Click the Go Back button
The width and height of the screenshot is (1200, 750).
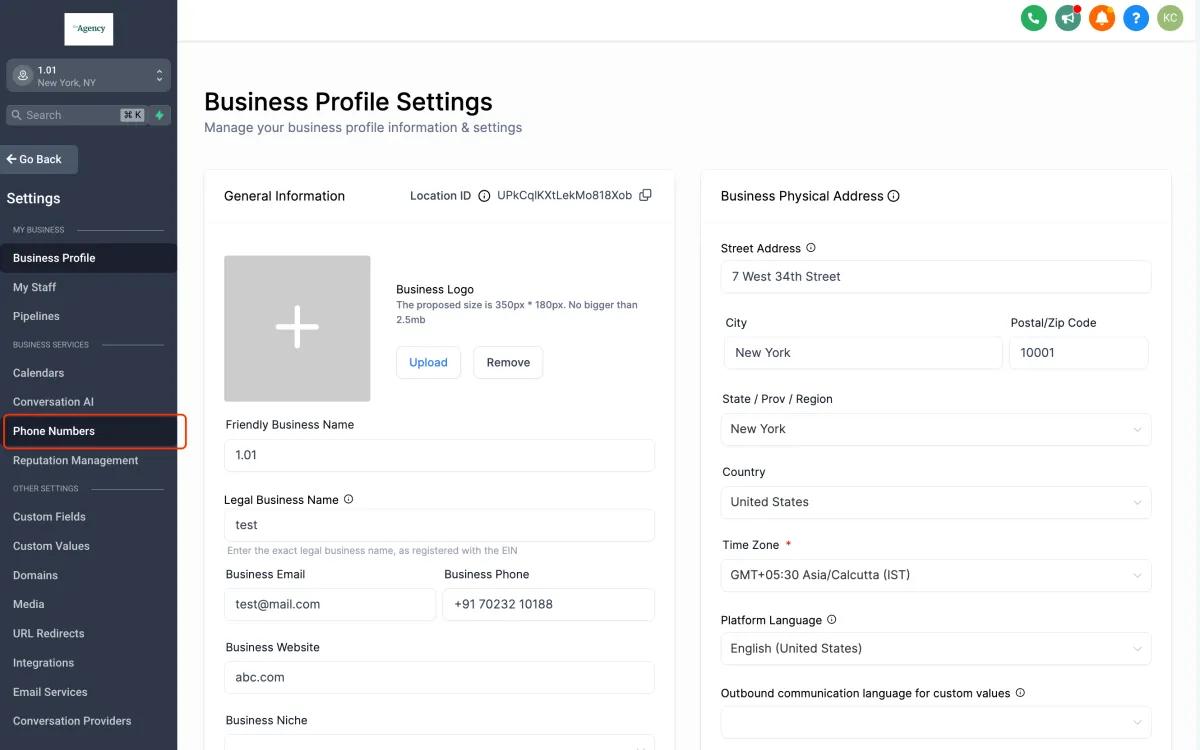40,159
